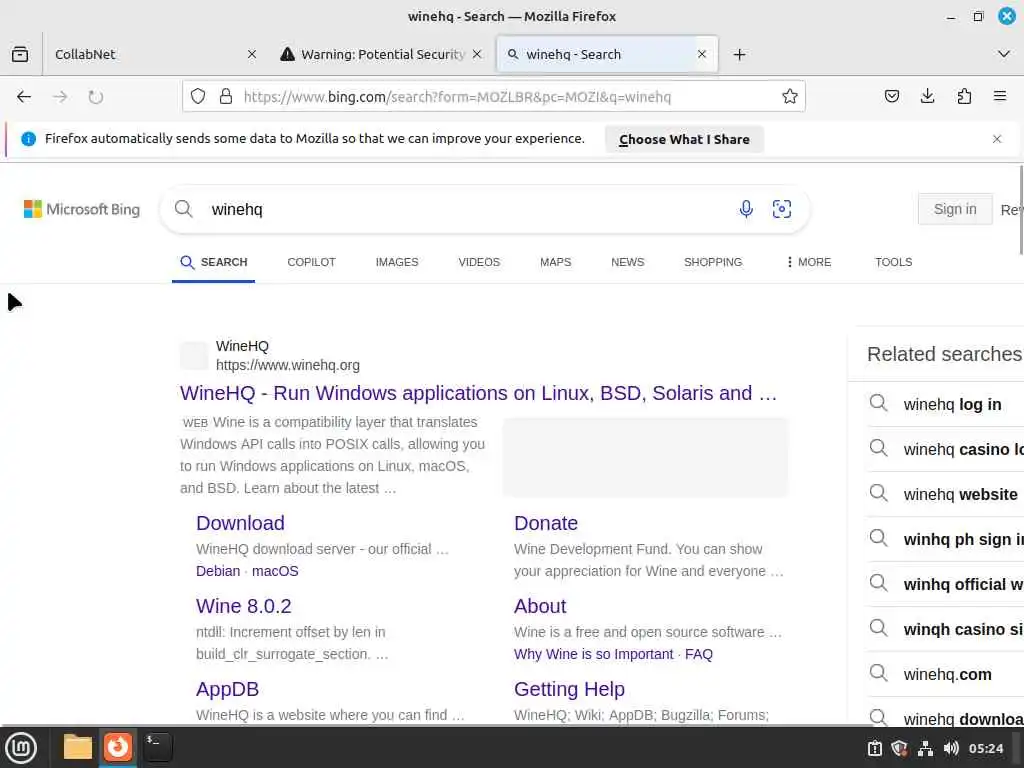Open the NEWS tab

click(x=628, y=263)
